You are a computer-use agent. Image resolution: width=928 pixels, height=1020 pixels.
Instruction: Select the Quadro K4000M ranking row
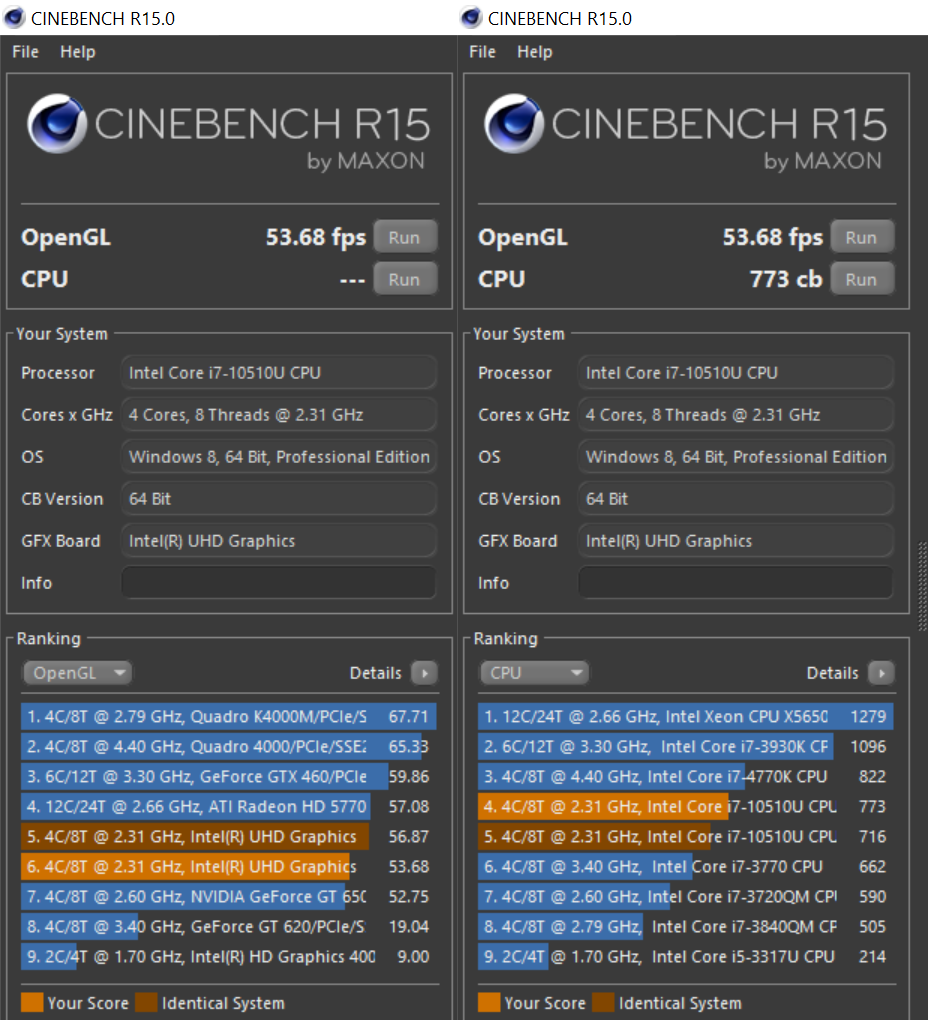pyautogui.click(x=229, y=716)
